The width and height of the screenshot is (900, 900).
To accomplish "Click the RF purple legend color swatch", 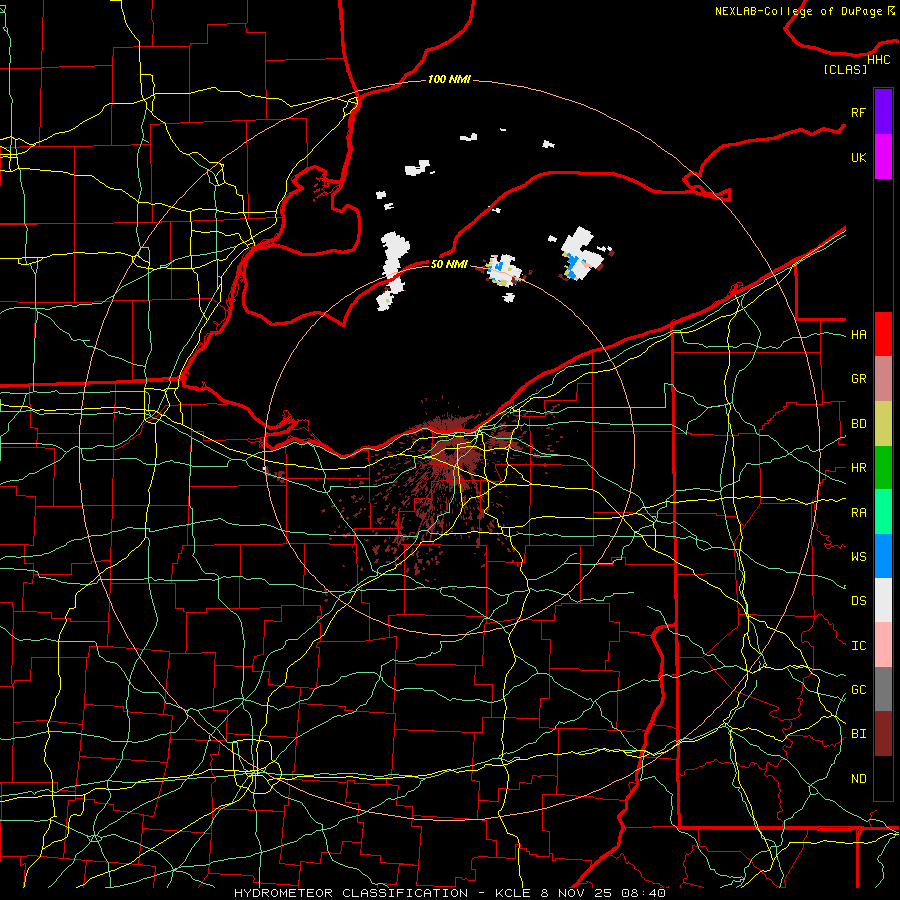I will coord(883,112).
